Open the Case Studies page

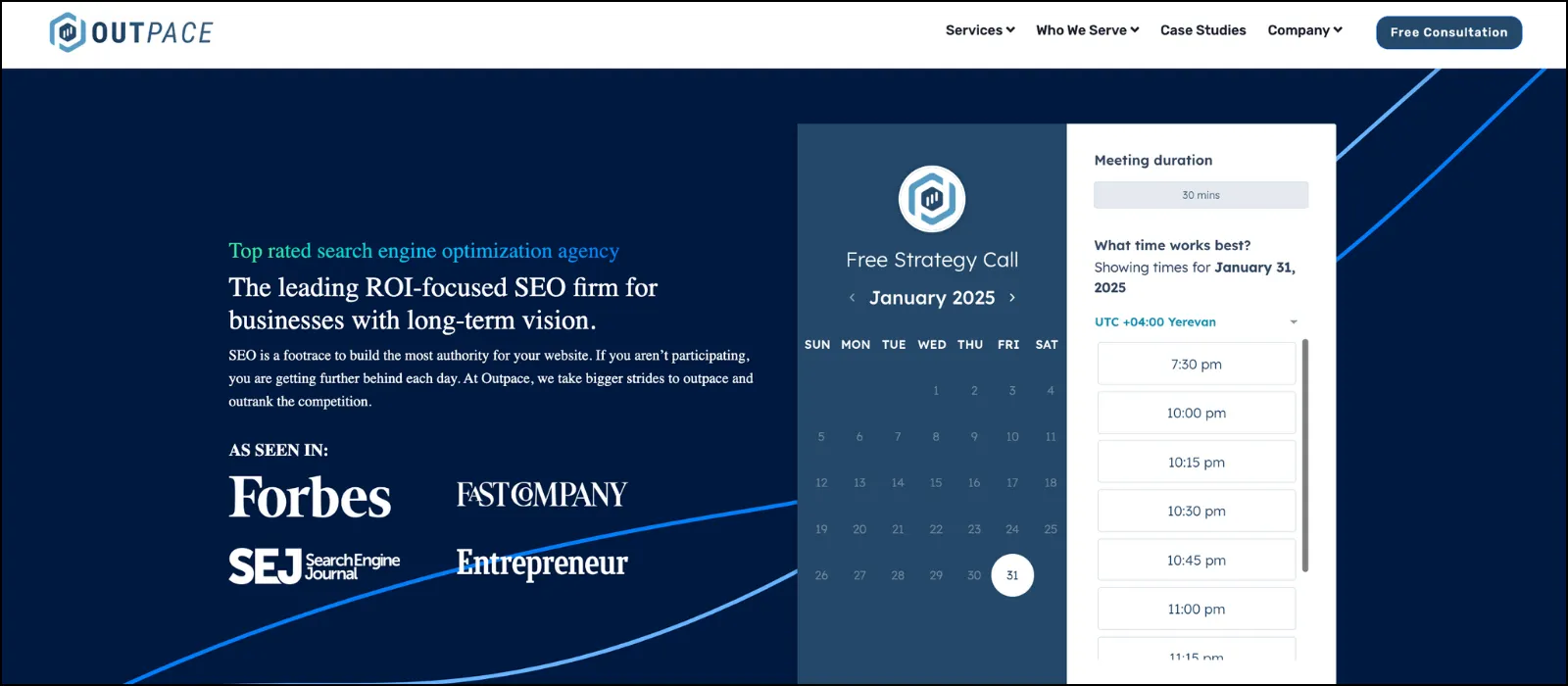(x=1203, y=30)
